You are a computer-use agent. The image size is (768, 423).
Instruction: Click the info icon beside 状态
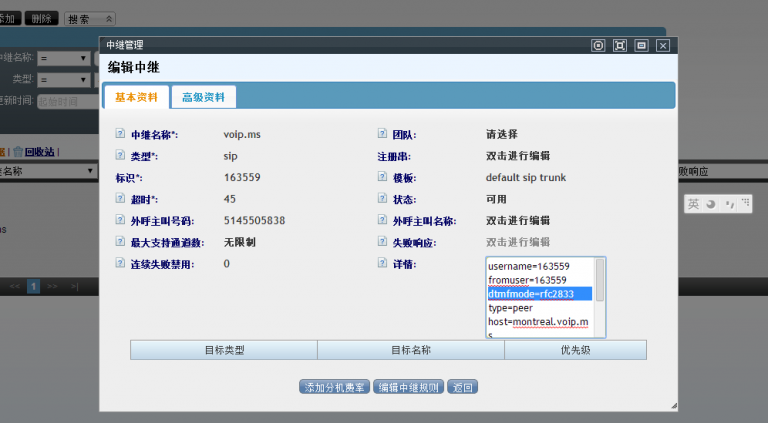pos(382,199)
